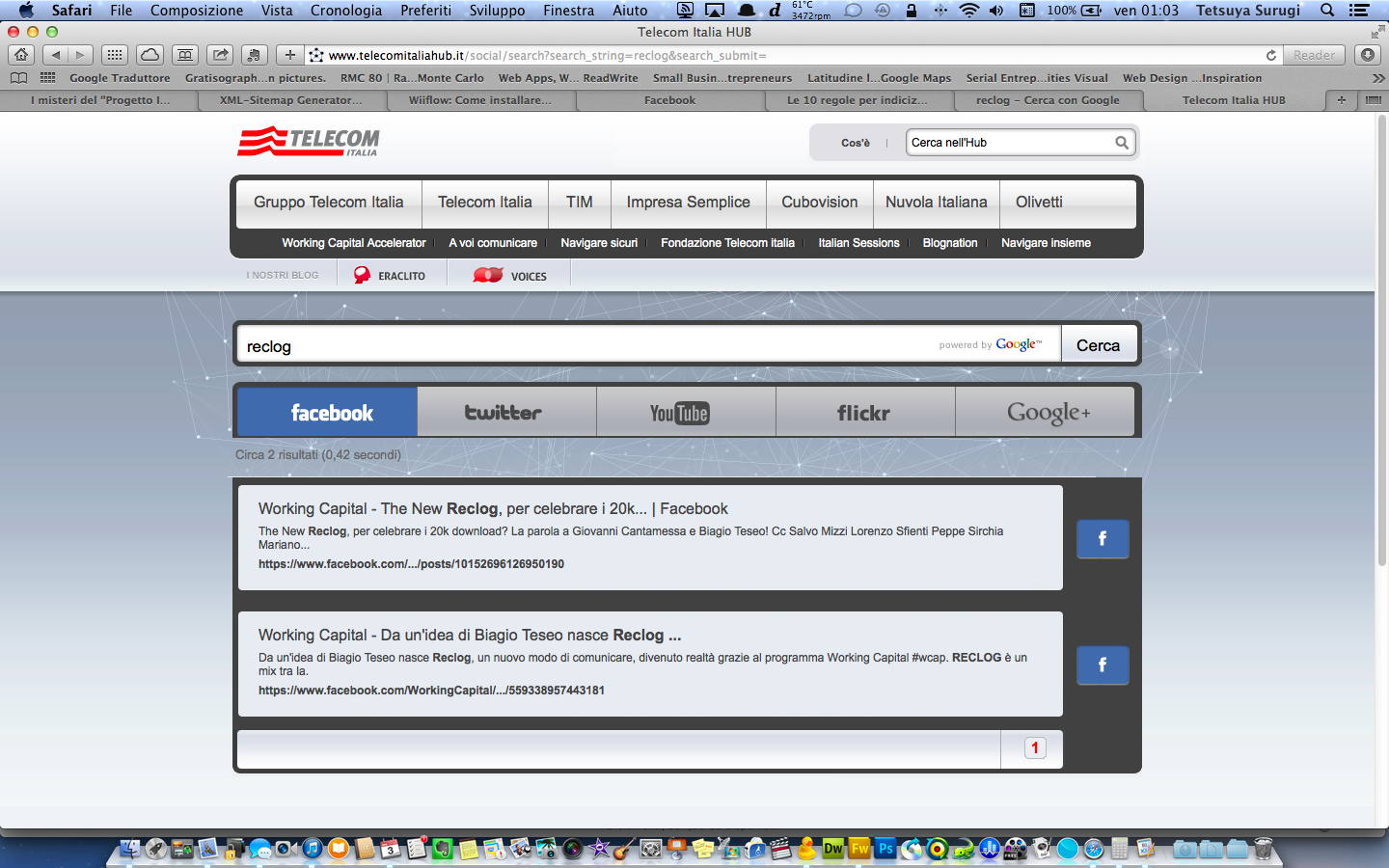
Task: Click the Cos'è link
Action: (856, 143)
